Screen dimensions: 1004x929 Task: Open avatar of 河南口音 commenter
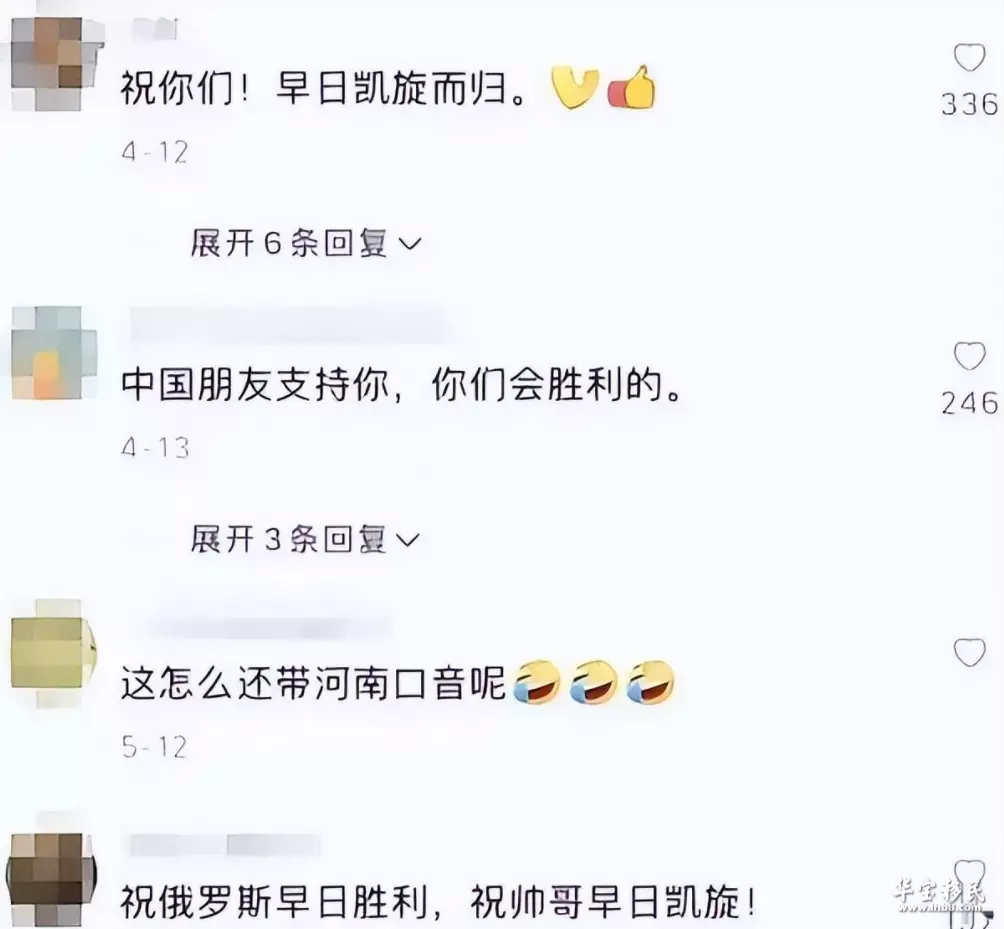click(54, 653)
